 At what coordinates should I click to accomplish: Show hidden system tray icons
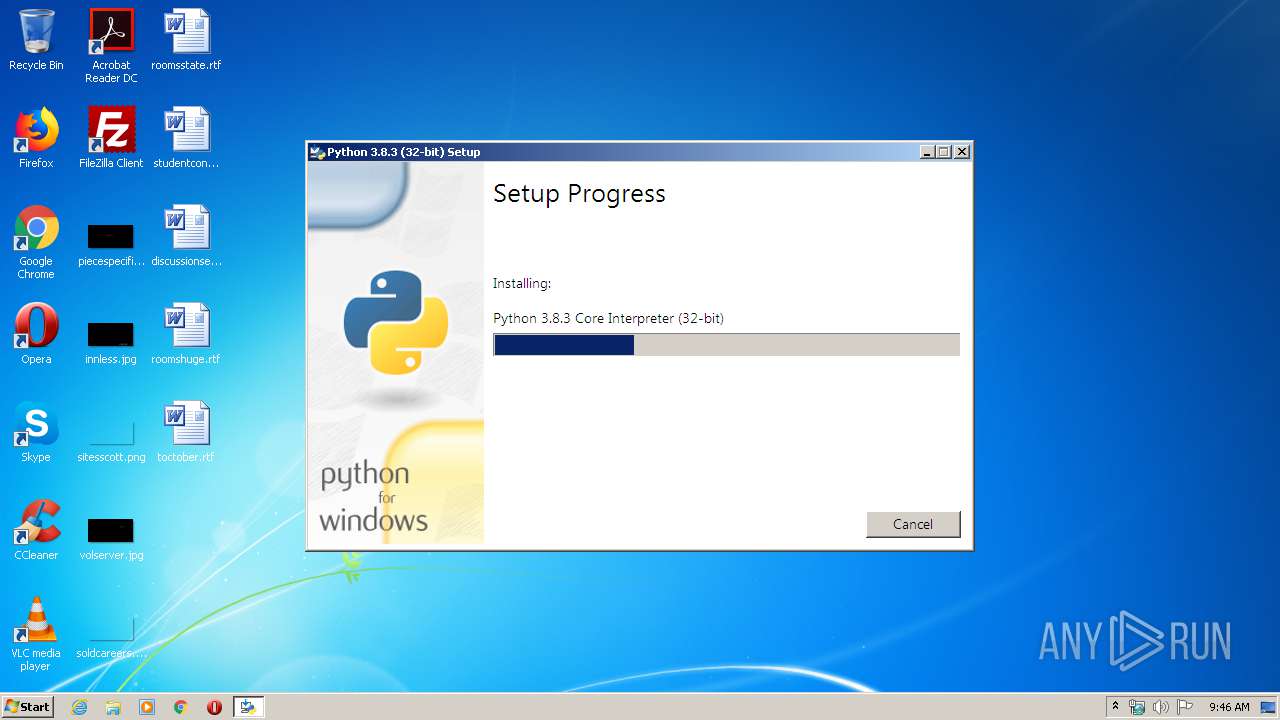[x=1115, y=707]
